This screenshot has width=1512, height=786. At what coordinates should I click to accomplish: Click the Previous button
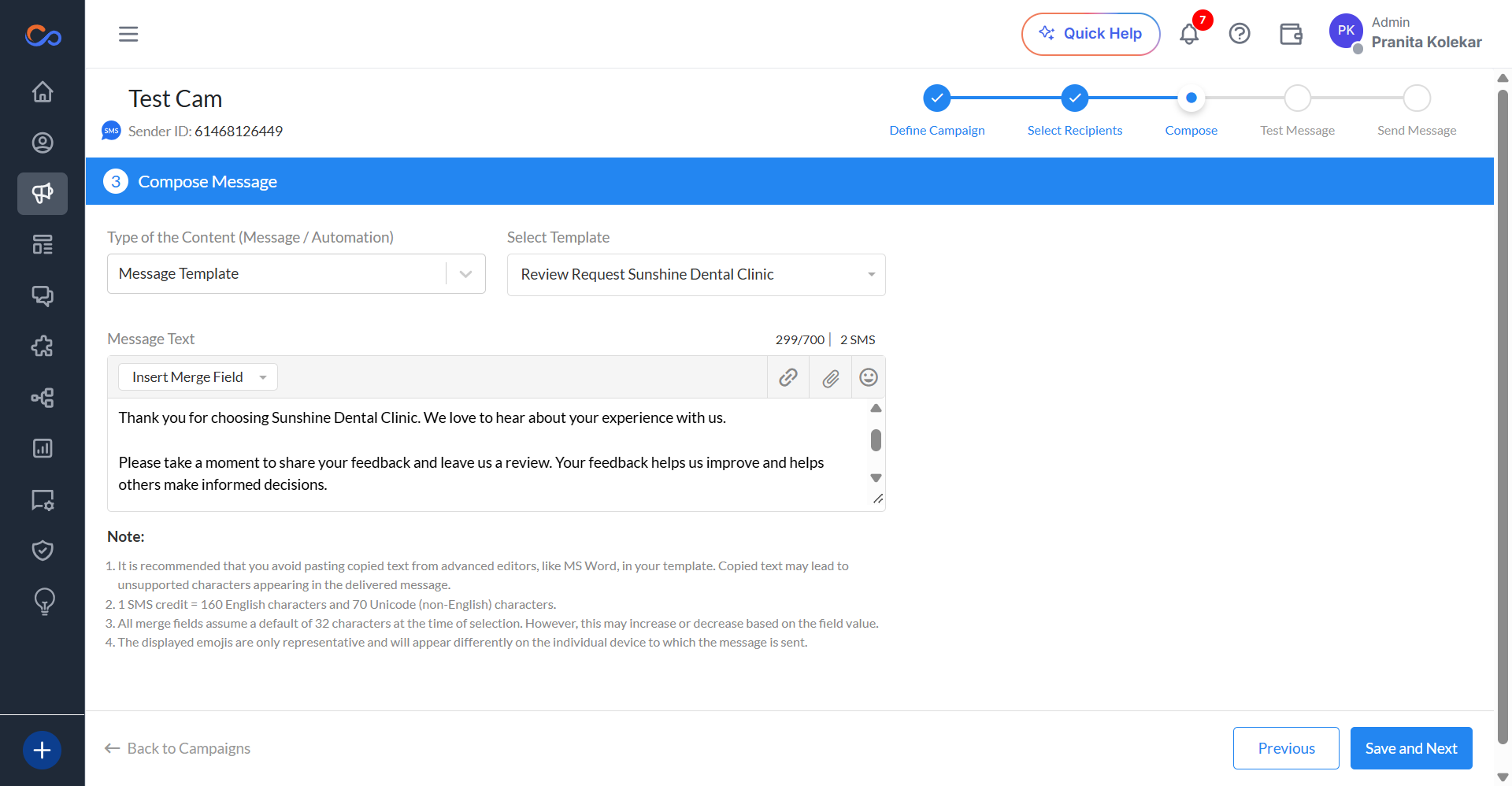pyautogui.click(x=1286, y=748)
